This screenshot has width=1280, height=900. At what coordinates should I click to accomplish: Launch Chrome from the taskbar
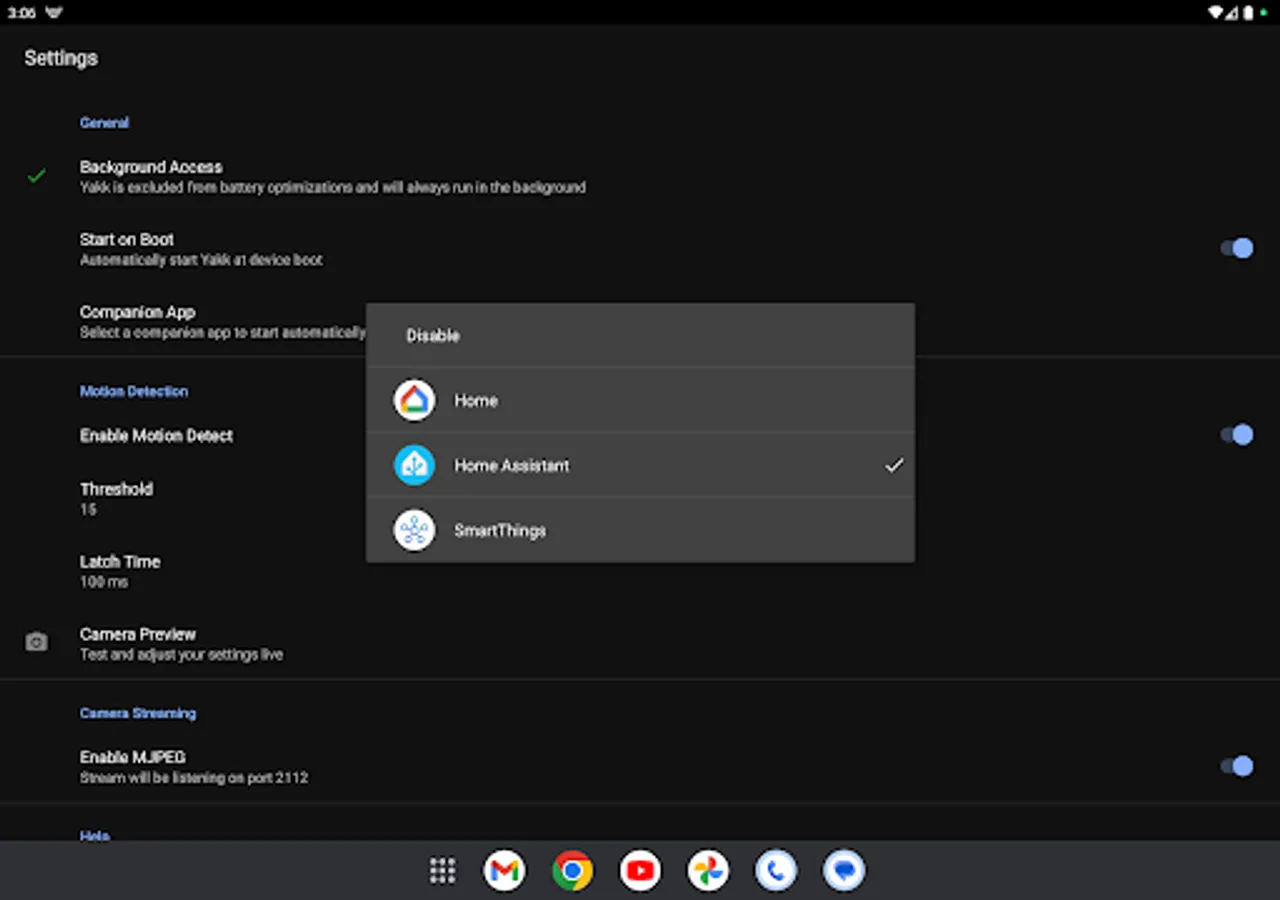coord(571,870)
